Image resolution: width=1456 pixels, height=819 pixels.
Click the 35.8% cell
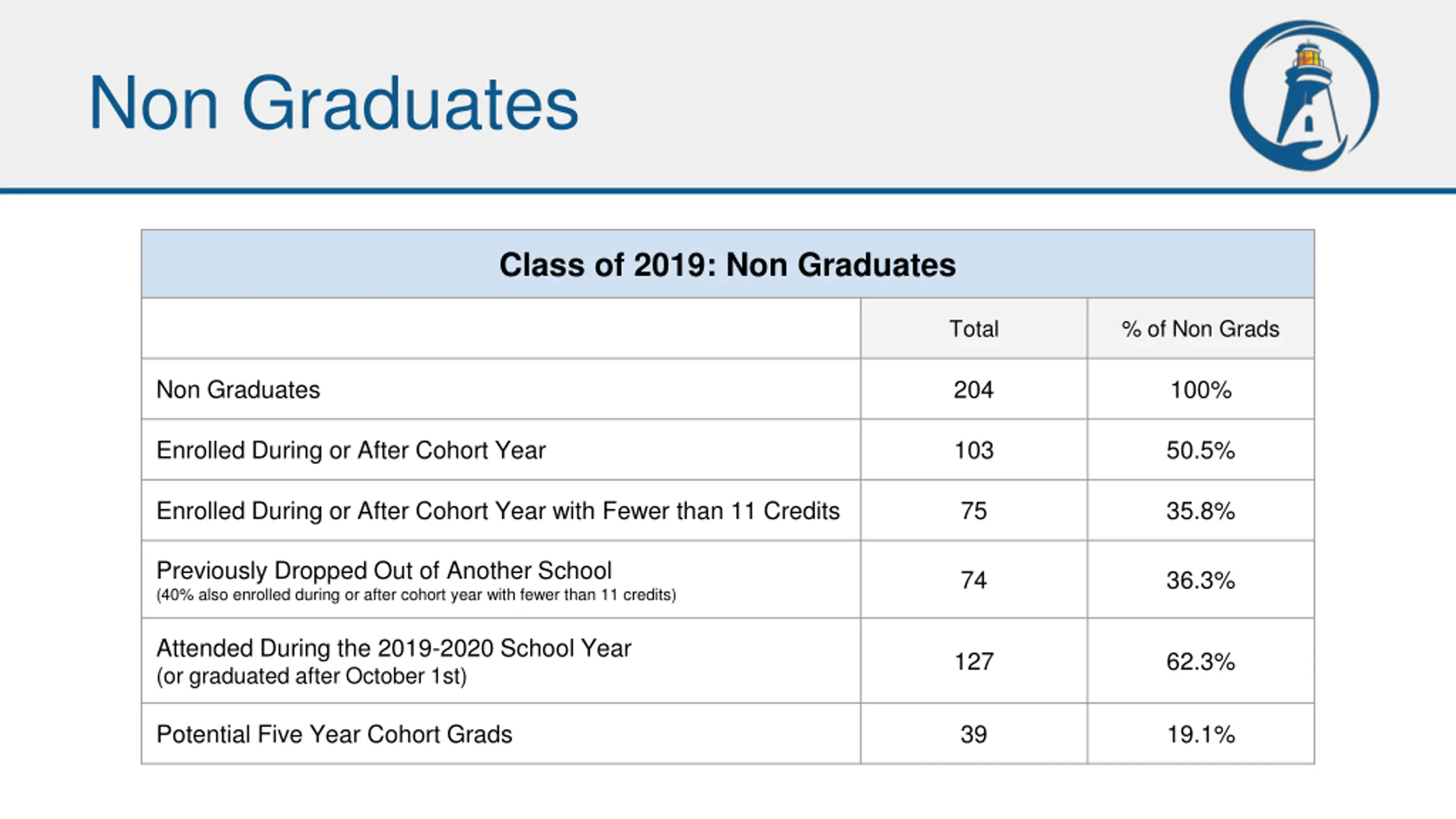1200,511
